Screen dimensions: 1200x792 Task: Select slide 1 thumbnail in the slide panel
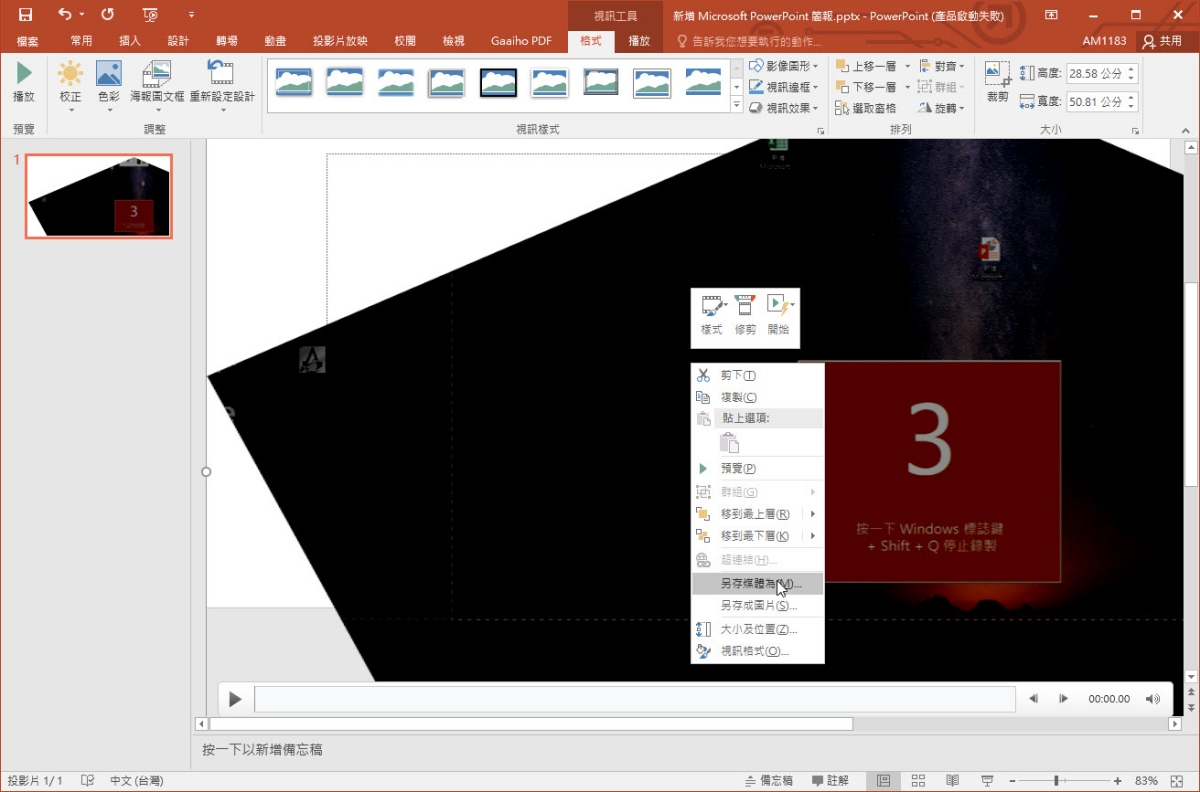coord(98,196)
